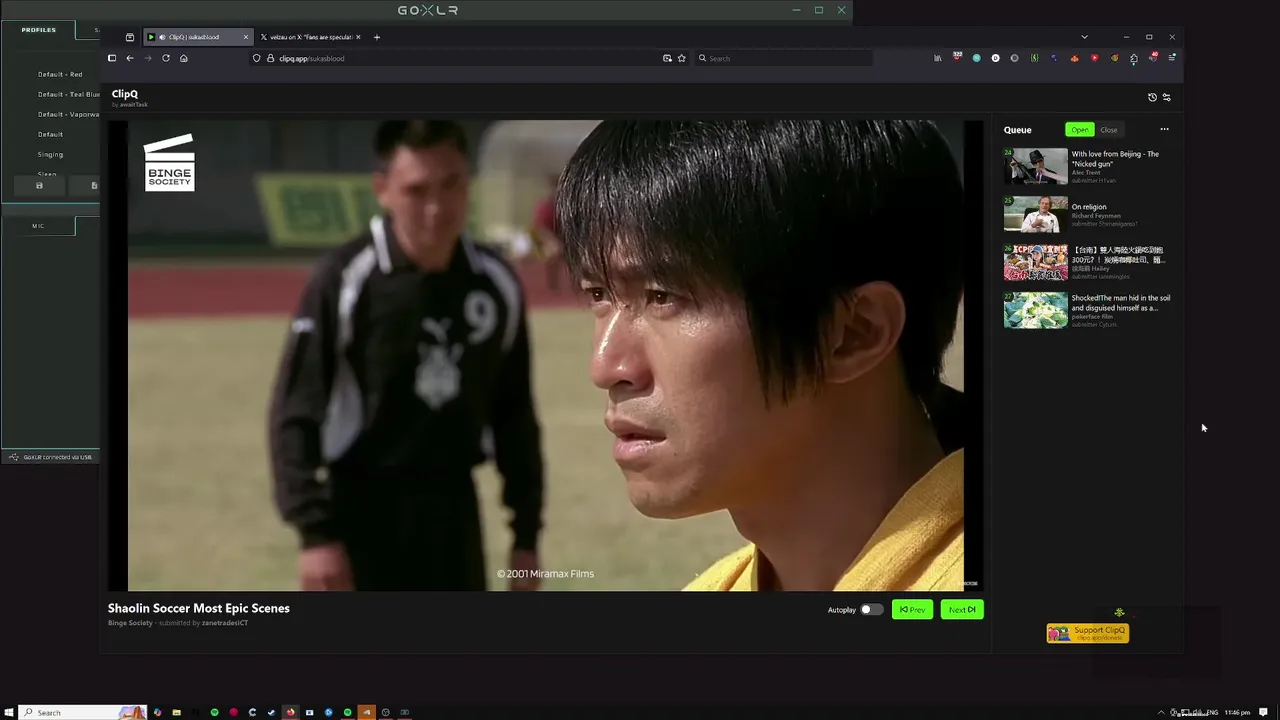Open Spotify from the taskbar
The image size is (1280, 720).
coord(214,712)
